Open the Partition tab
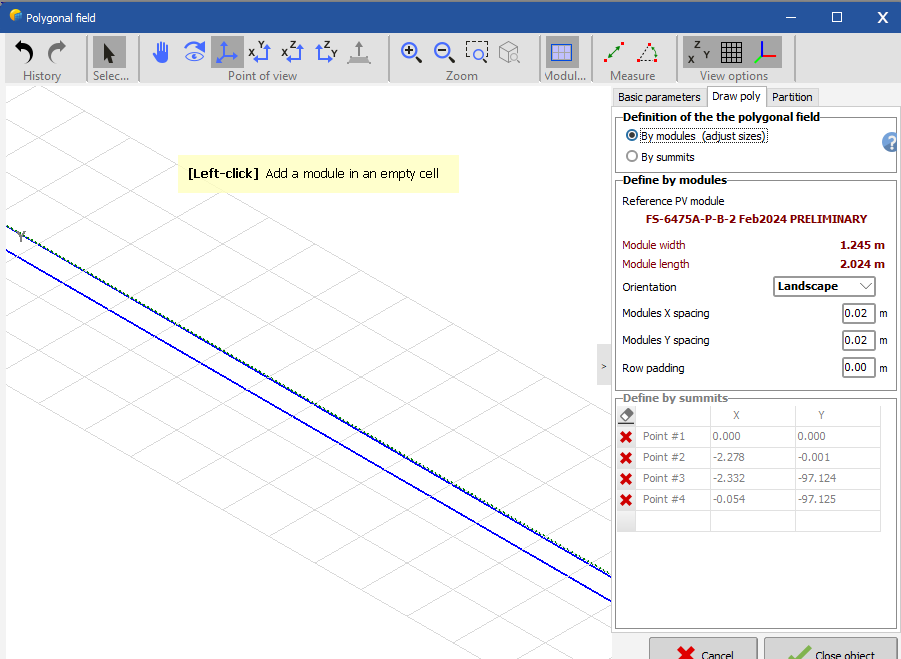Screen dimensions: 901x659 [x=792, y=97]
